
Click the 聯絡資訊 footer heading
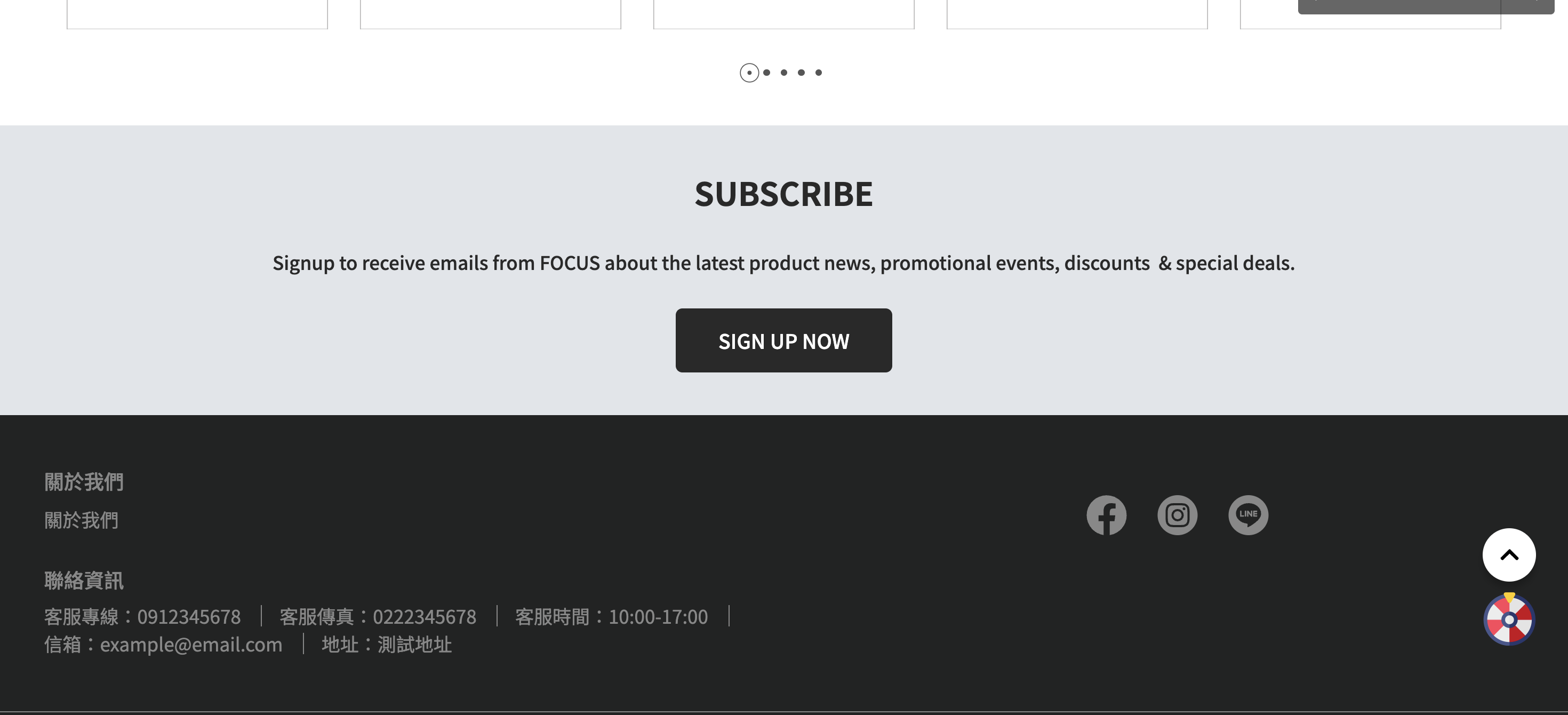(83, 581)
